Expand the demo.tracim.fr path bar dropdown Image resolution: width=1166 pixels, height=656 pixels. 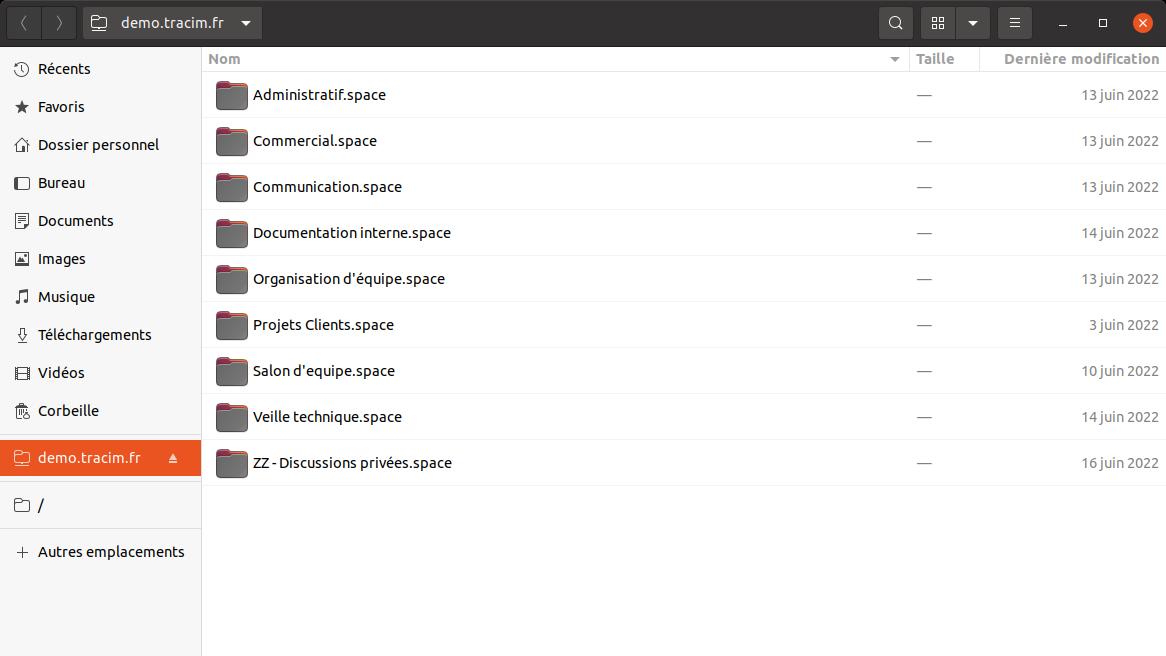point(246,23)
